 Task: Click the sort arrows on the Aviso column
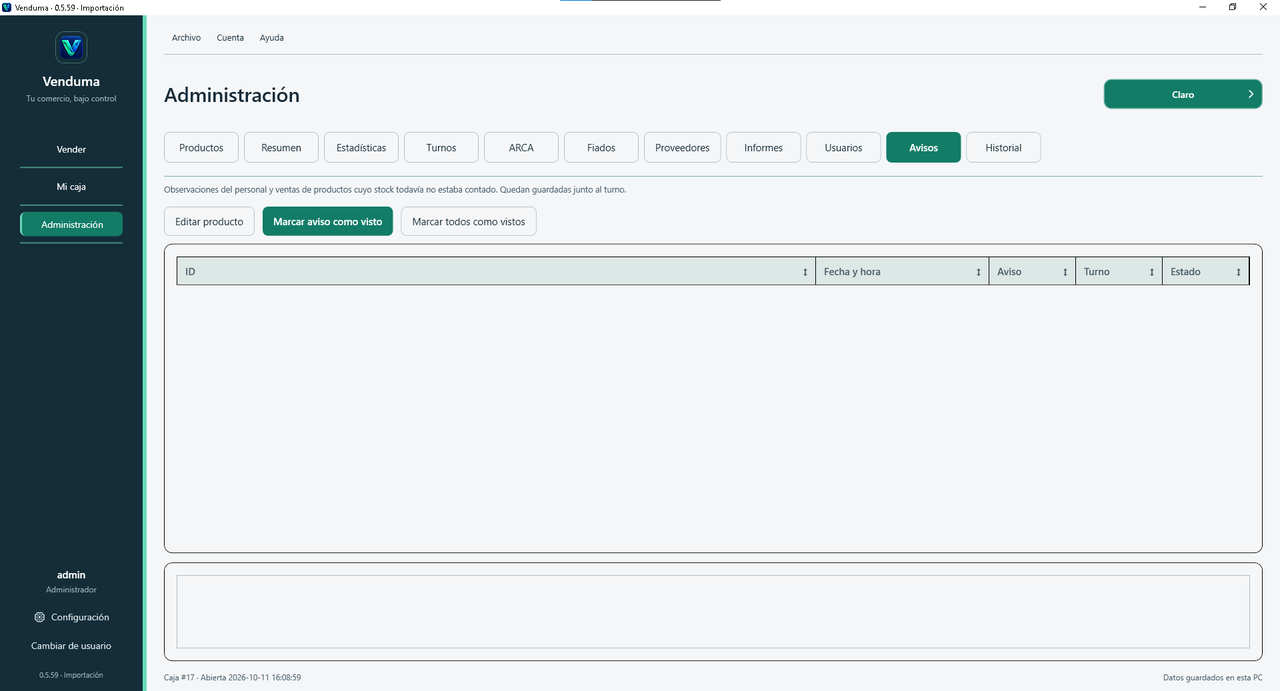(x=1065, y=272)
